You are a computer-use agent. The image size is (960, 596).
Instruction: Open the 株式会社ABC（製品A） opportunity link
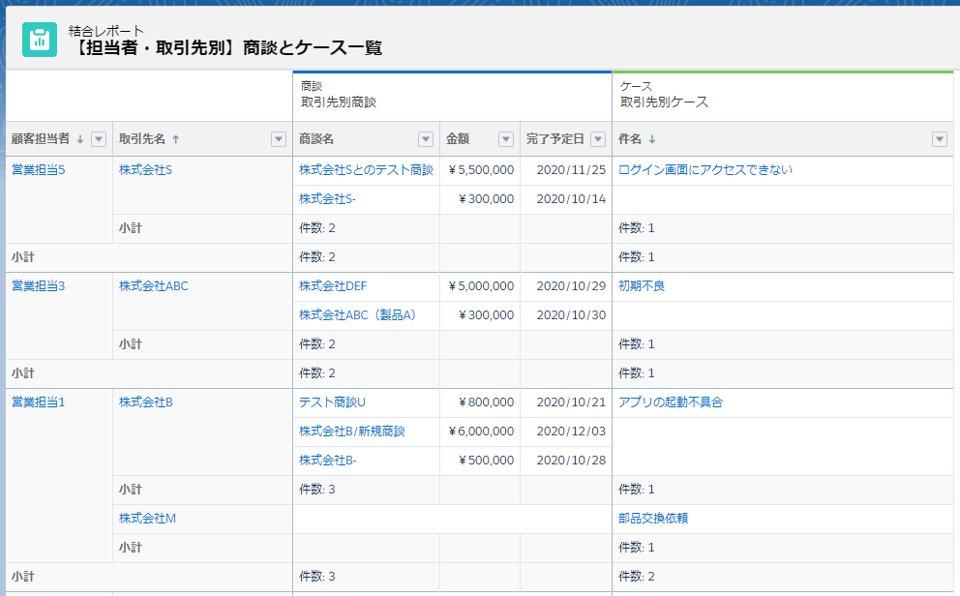pyautogui.click(x=358, y=315)
